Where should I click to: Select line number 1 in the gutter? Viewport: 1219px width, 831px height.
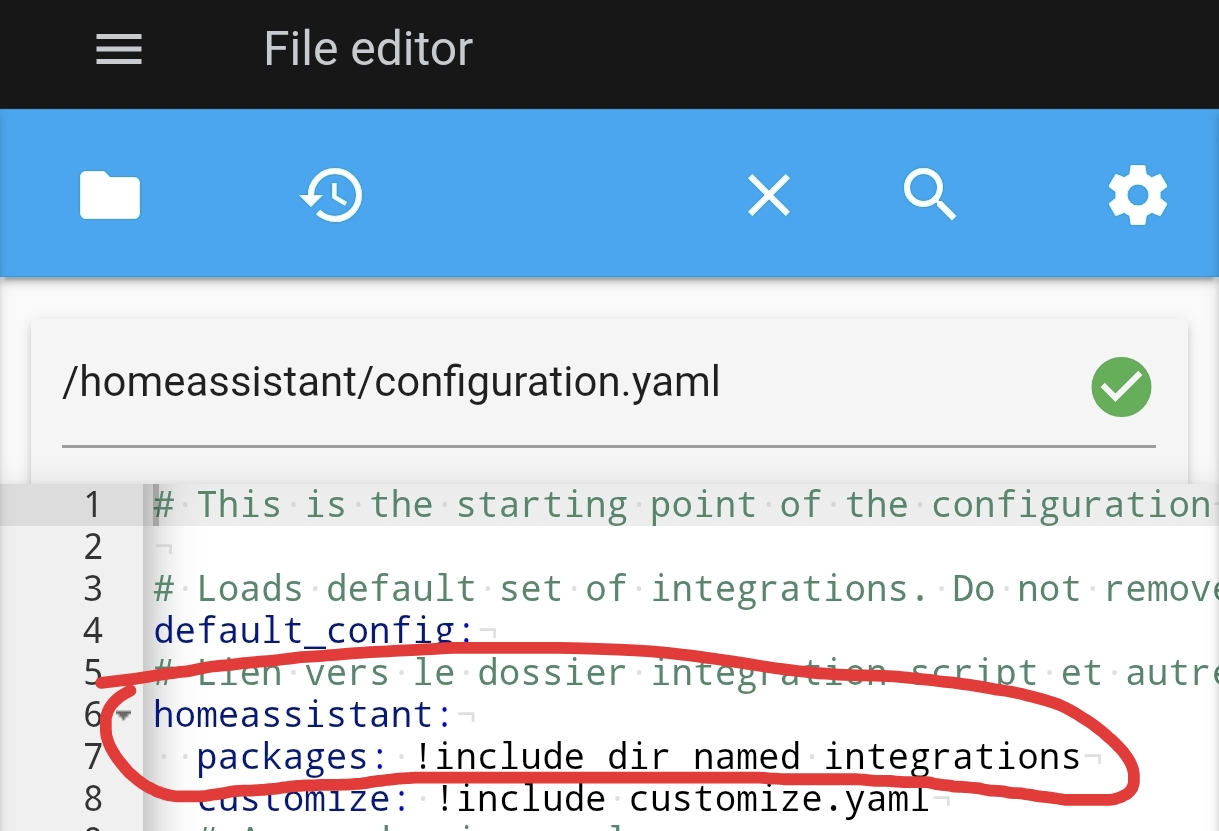pyautogui.click(x=92, y=505)
